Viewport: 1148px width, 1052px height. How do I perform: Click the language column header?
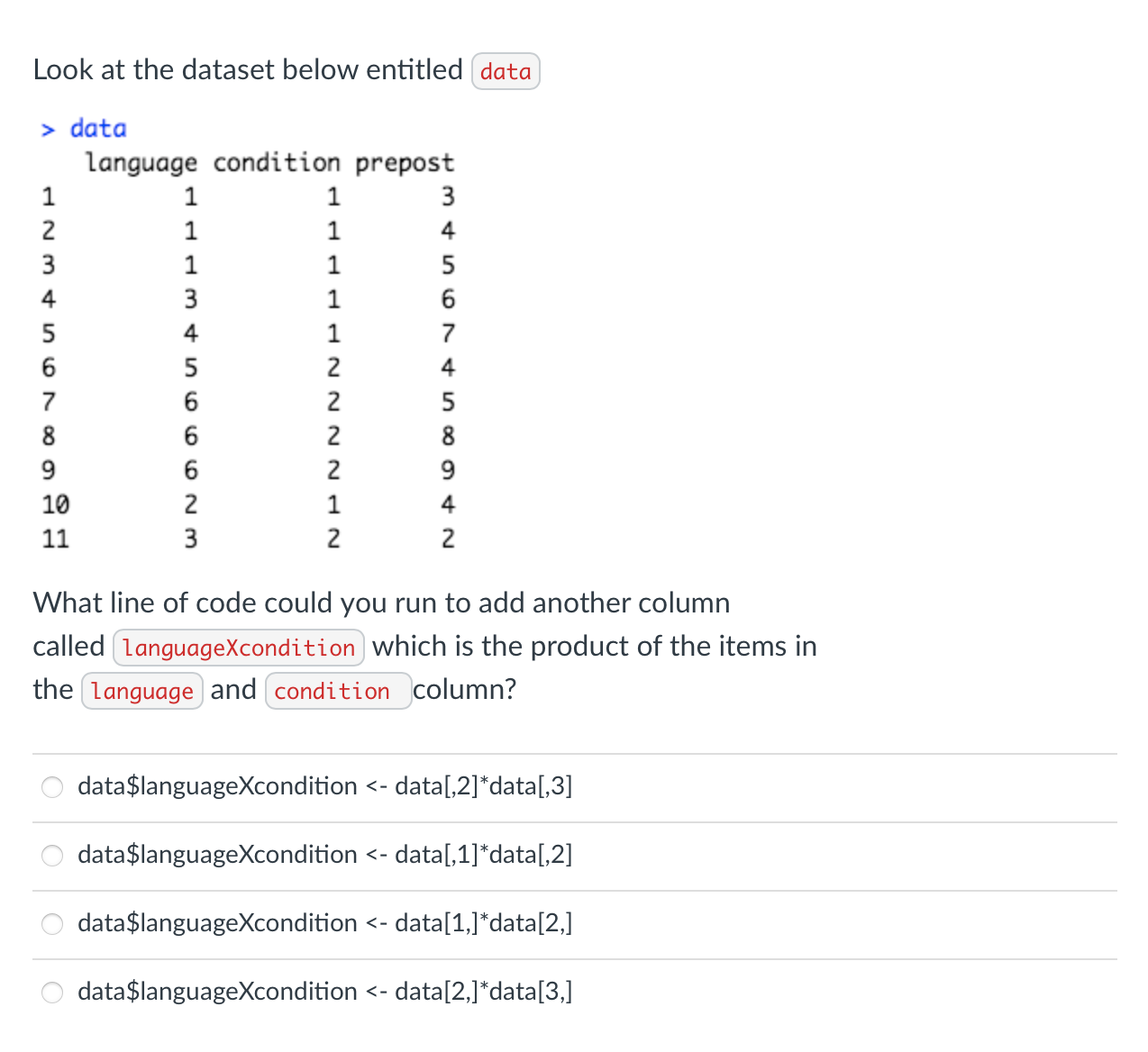pos(140,163)
